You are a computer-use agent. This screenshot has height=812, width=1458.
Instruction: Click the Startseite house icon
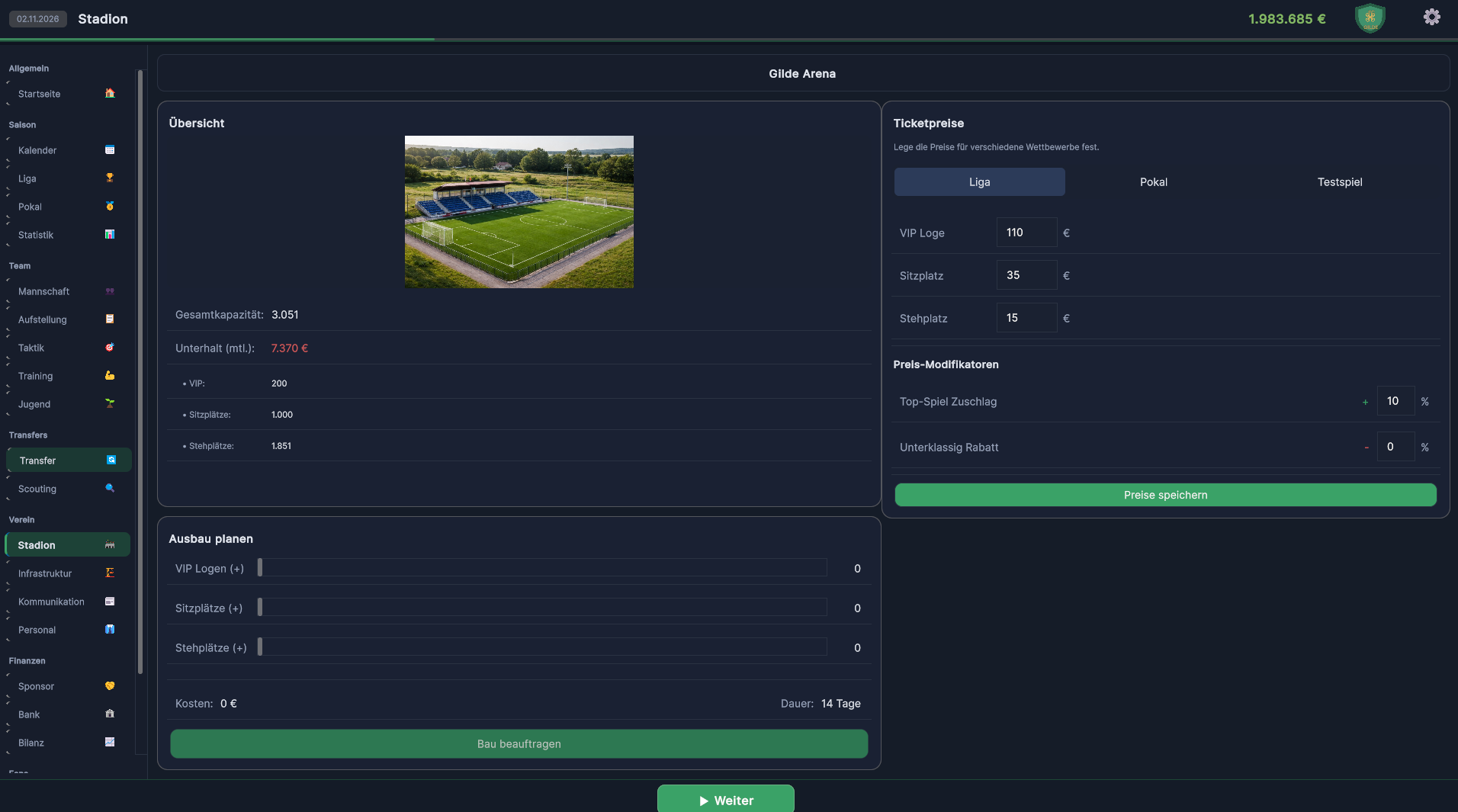[x=110, y=93]
